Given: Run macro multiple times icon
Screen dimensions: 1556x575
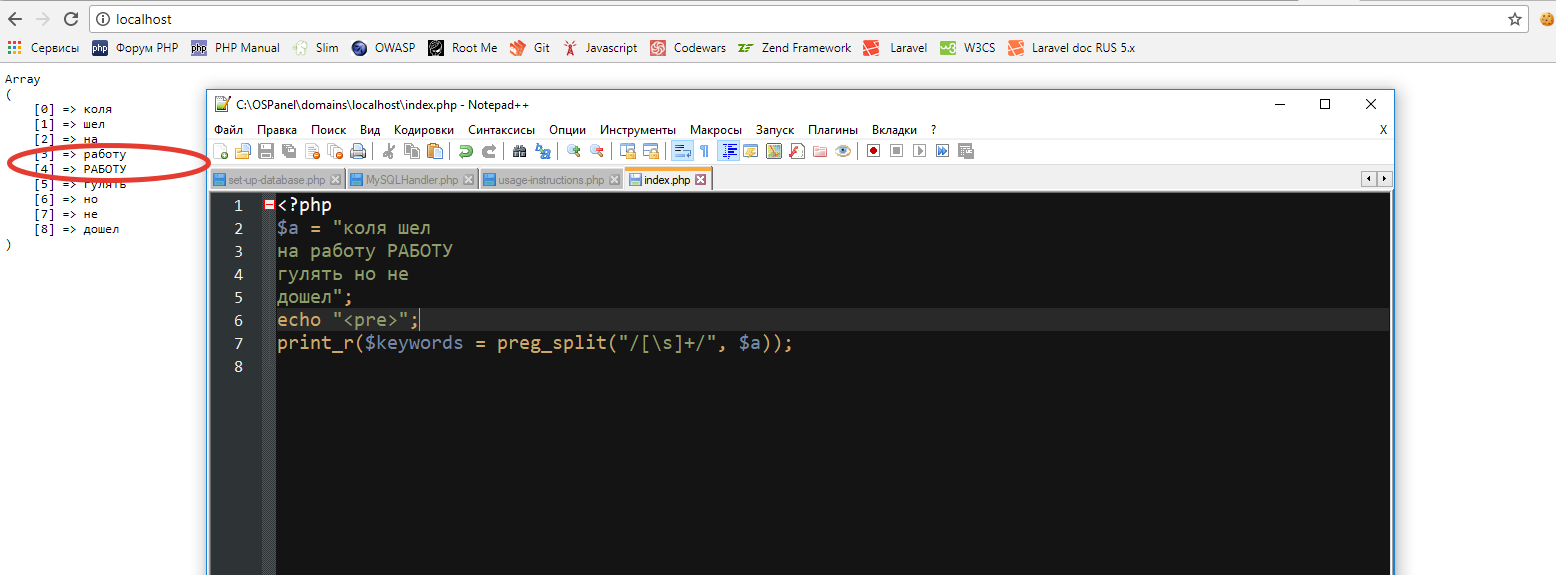Looking at the screenshot, I should tap(942, 151).
